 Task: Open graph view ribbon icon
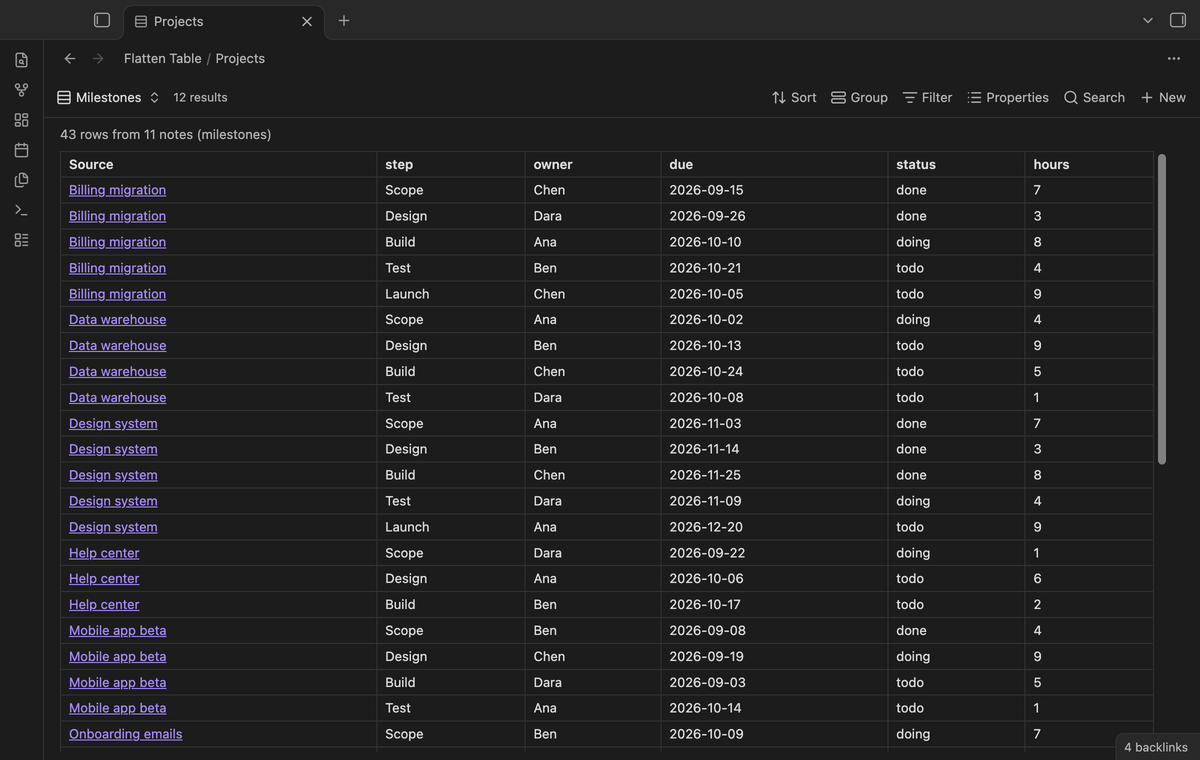tap(22, 90)
